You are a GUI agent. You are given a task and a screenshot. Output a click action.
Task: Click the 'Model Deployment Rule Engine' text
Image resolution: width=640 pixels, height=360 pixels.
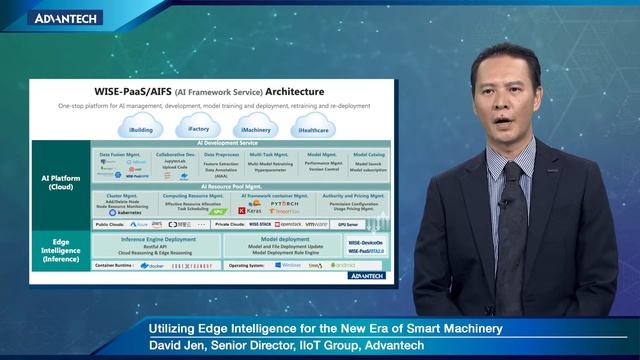tap(285, 253)
